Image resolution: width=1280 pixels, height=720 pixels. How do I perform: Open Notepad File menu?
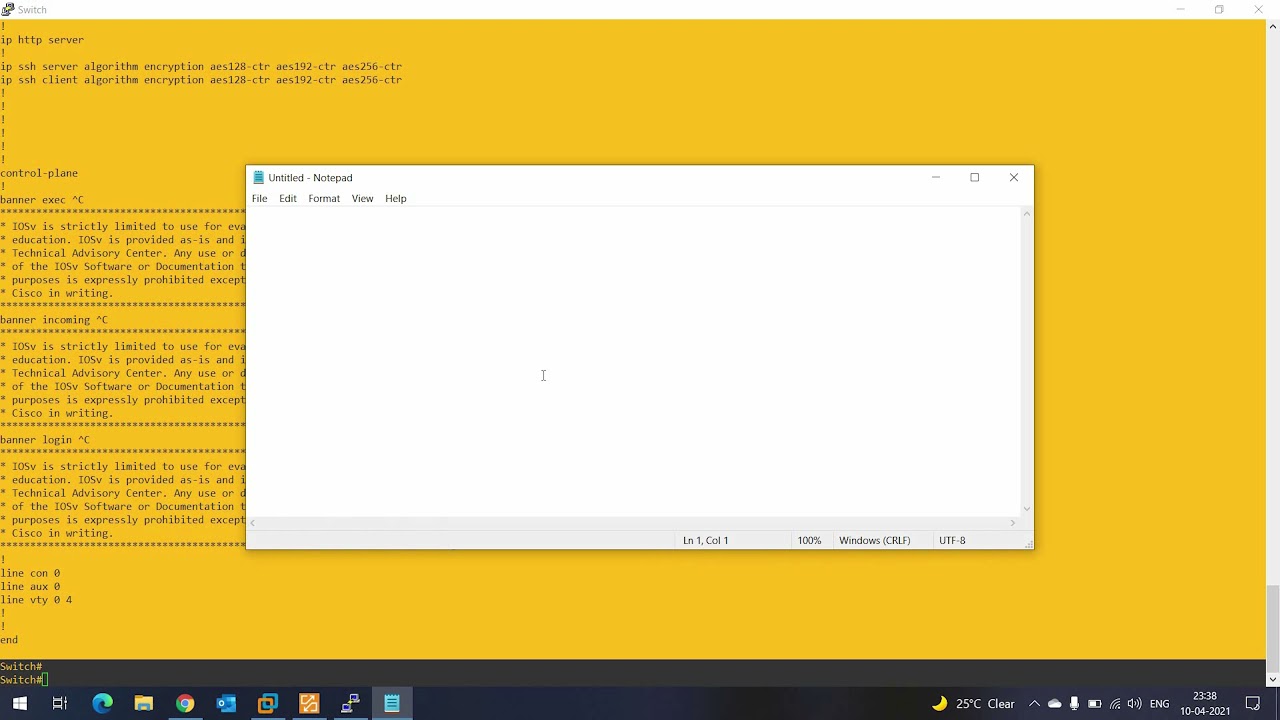click(x=259, y=198)
